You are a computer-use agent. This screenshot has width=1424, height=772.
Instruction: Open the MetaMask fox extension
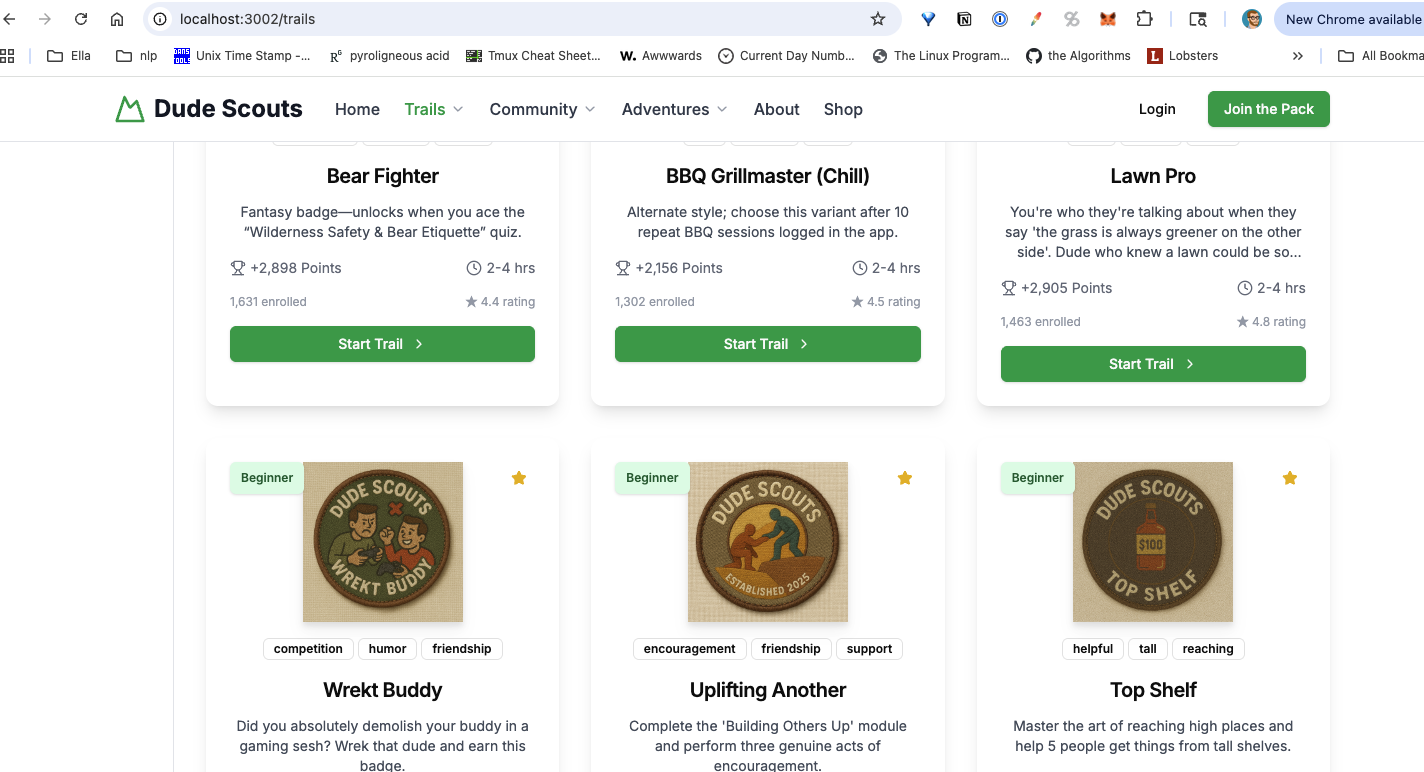click(1108, 19)
